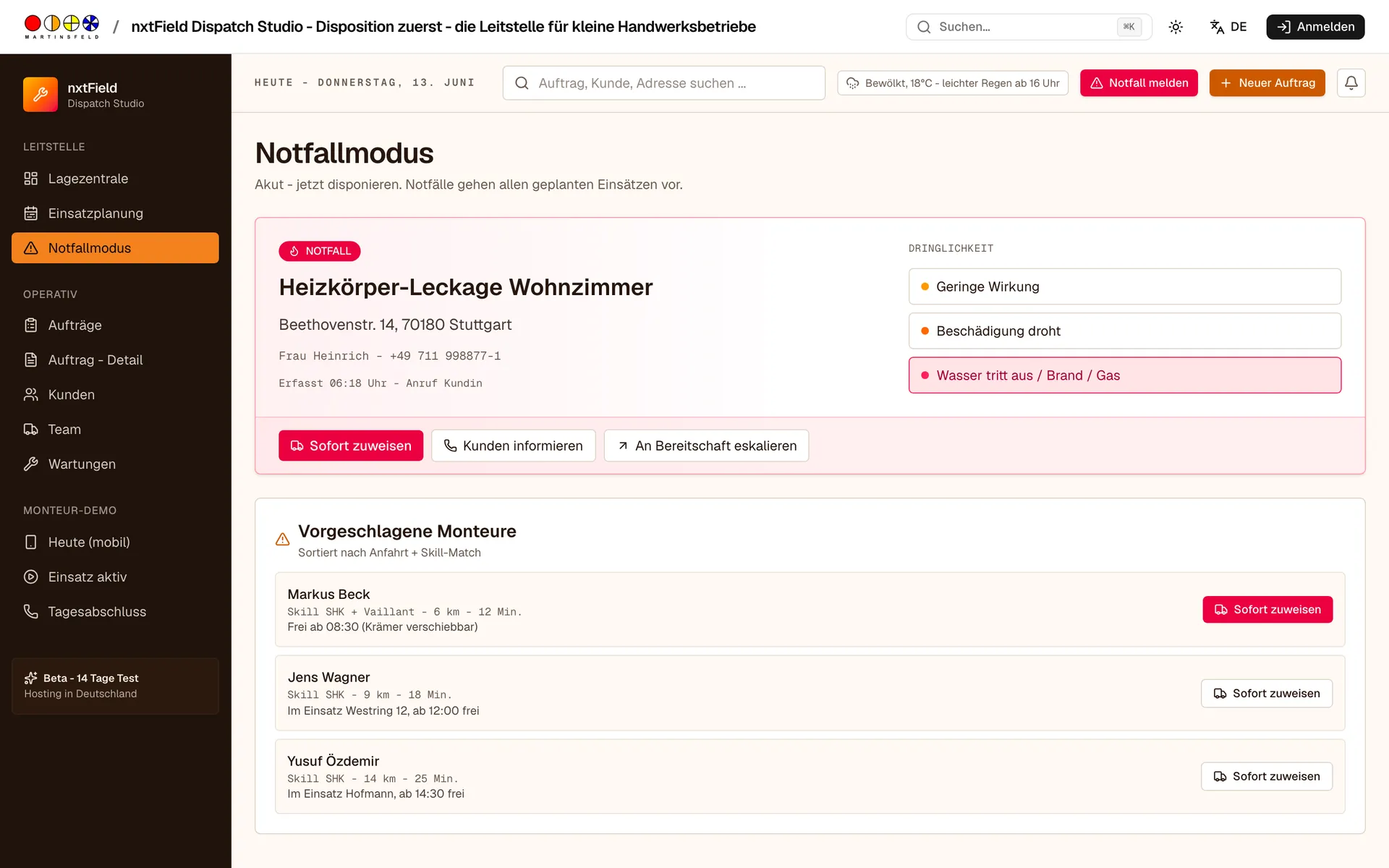The width and height of the screenshot is (1389, 868).
Task: Open the DE language switcher
Action: click(1228, 27)
